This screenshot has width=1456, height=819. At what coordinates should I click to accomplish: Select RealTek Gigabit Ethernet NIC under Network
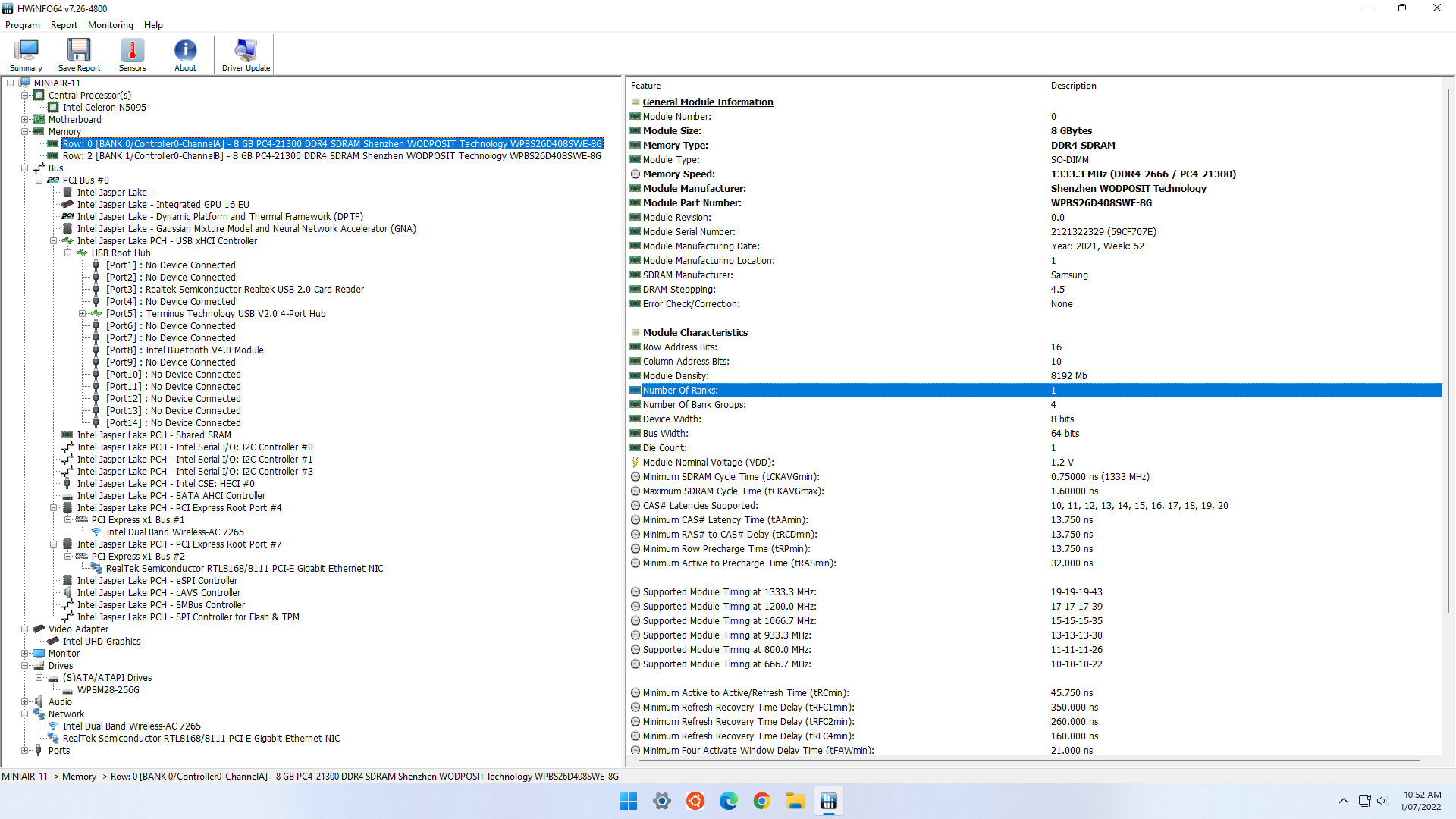[201, 739]
